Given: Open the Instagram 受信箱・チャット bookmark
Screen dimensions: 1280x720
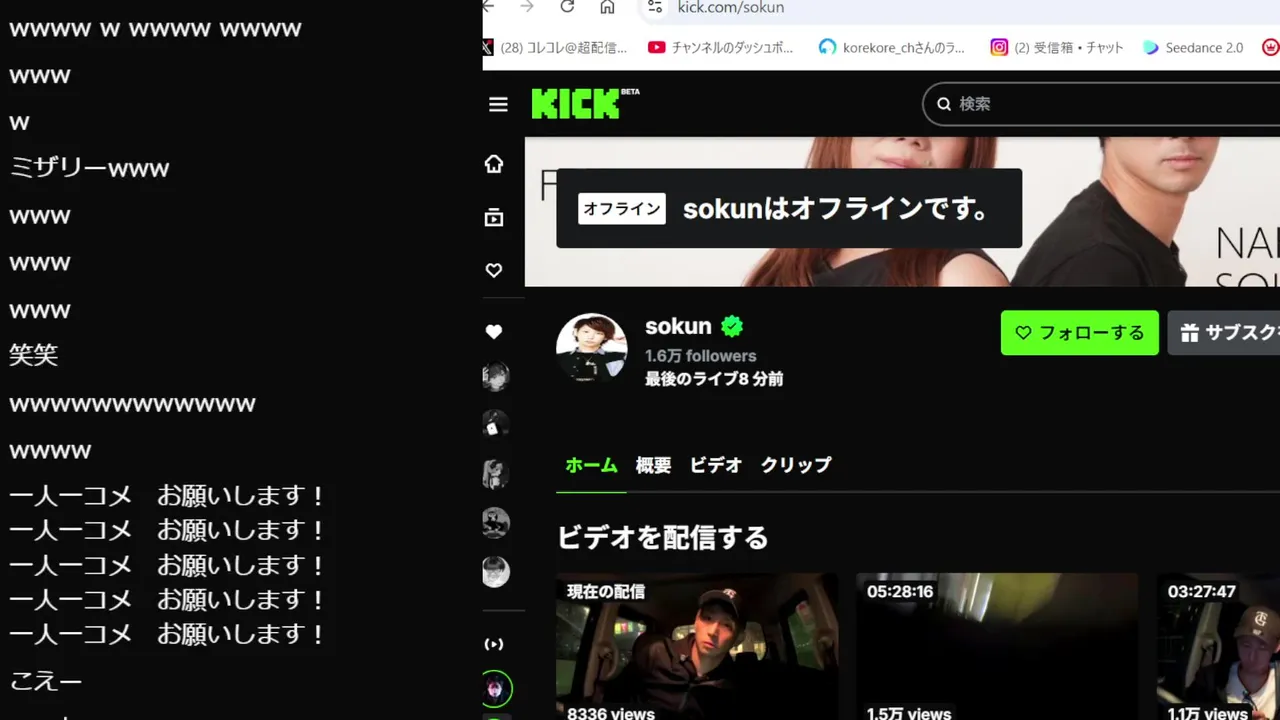Looking at the screenshot, I should (x=1057, y=47).
